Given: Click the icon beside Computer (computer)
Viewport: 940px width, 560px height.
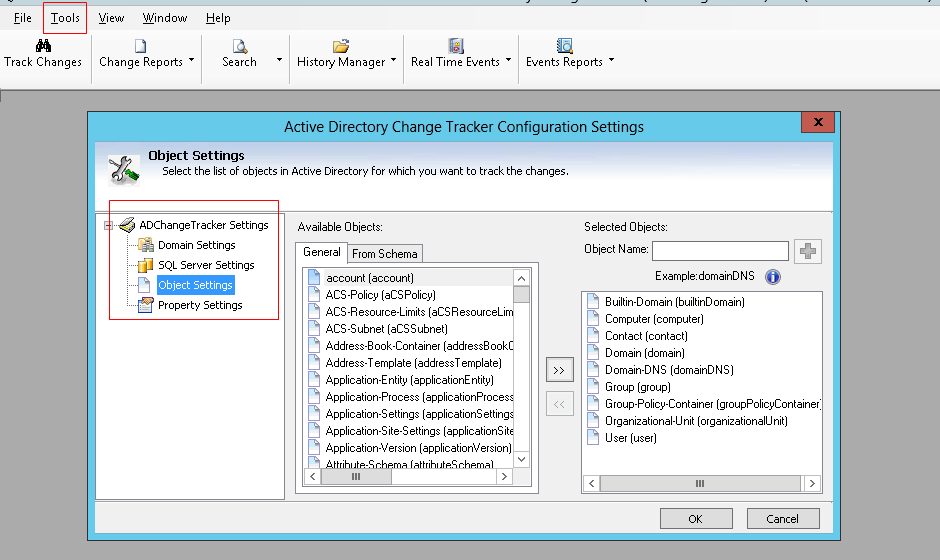Looking at the screenshot, I should [593, 319].
